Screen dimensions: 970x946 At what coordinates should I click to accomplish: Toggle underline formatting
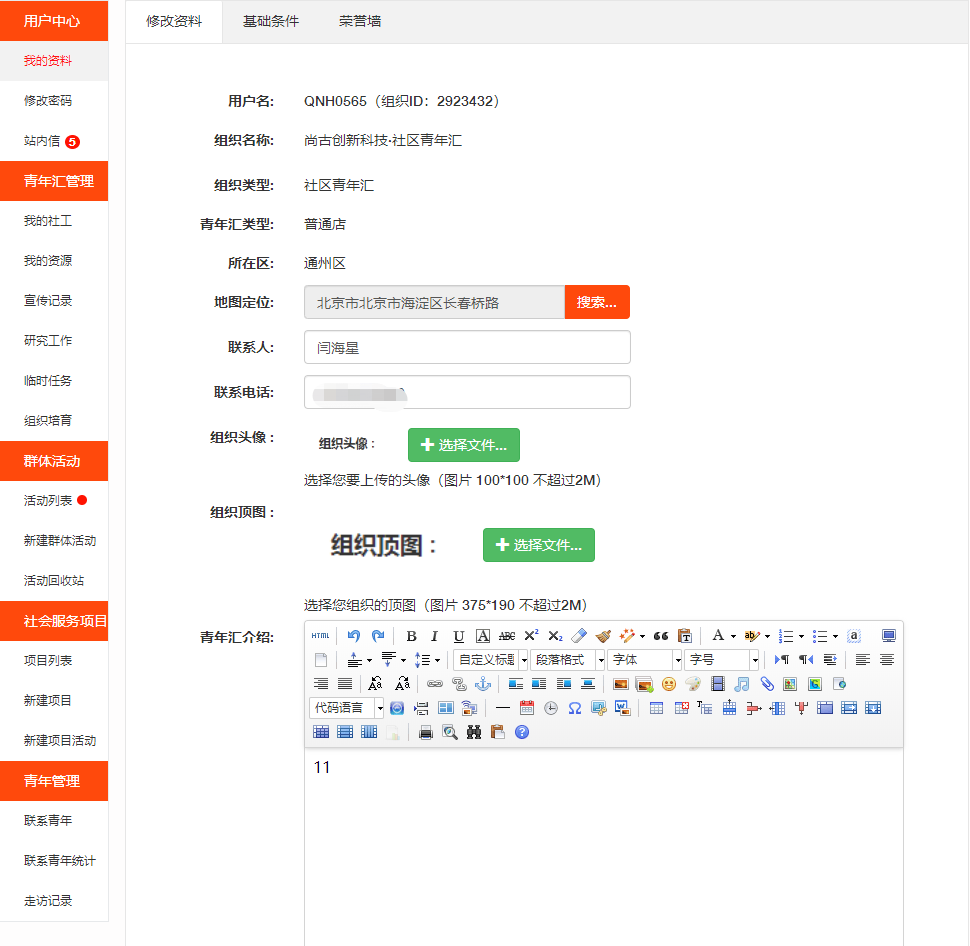pos(458,635)
